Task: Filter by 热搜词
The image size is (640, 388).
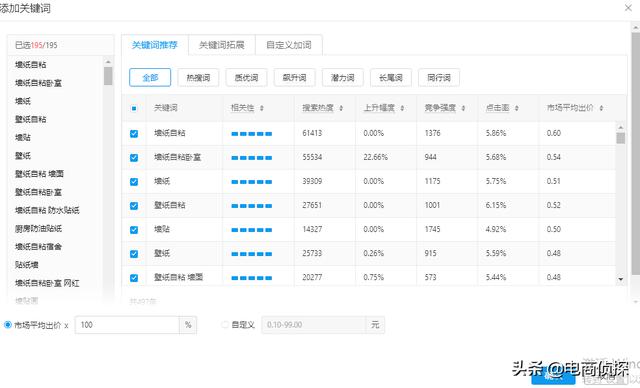Action: (198, 78)
